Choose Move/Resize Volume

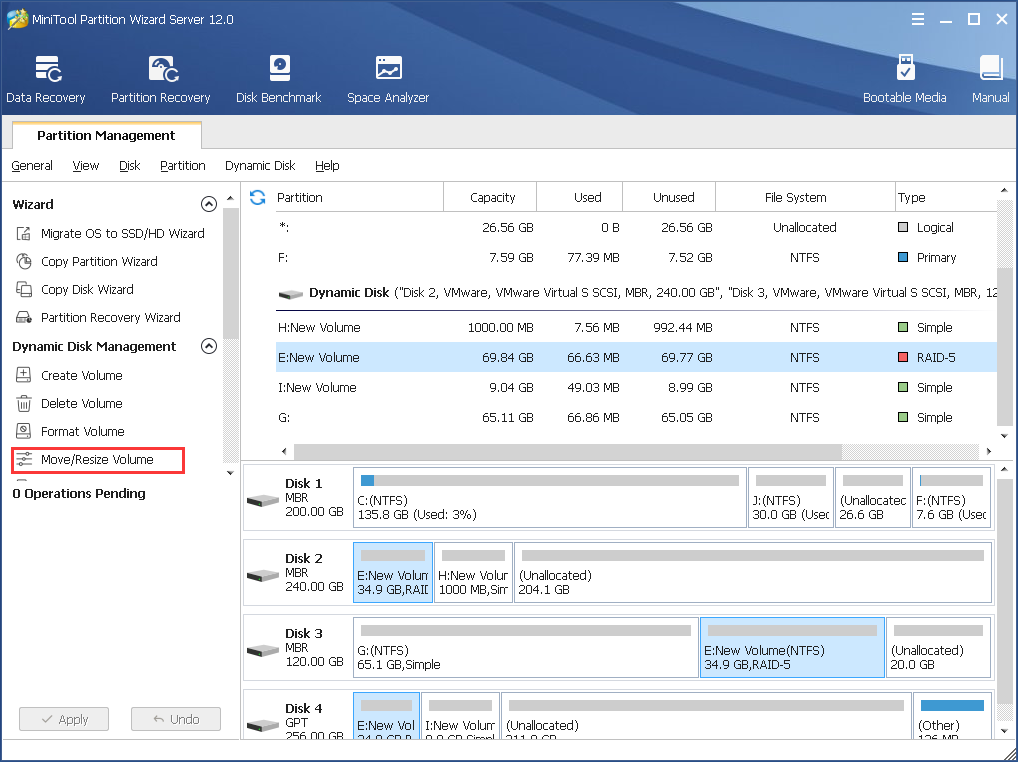pyautogui.click(x=97, y=460)
